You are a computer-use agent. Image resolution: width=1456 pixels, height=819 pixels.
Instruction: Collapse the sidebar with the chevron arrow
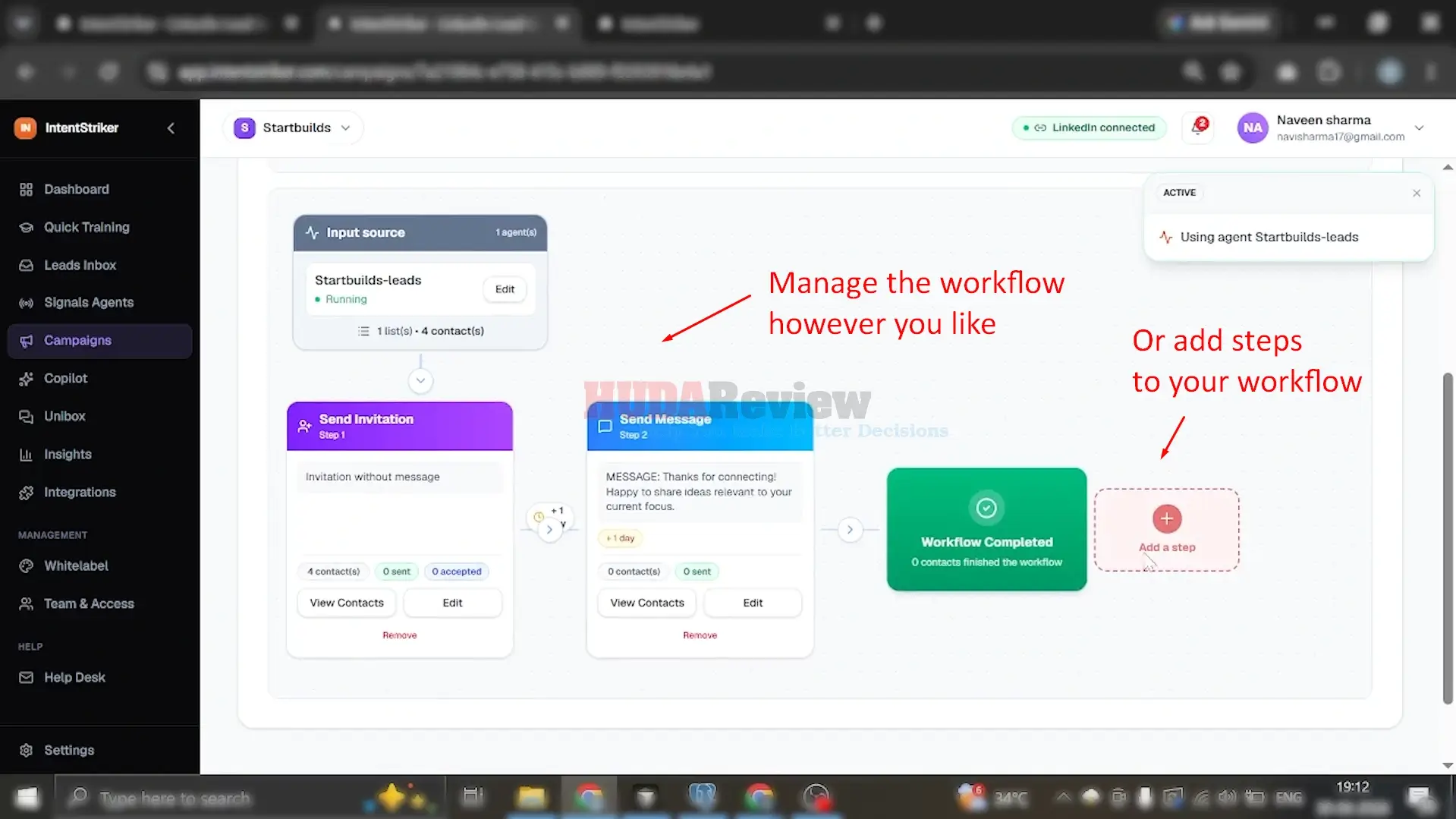(x=171, y=128)
